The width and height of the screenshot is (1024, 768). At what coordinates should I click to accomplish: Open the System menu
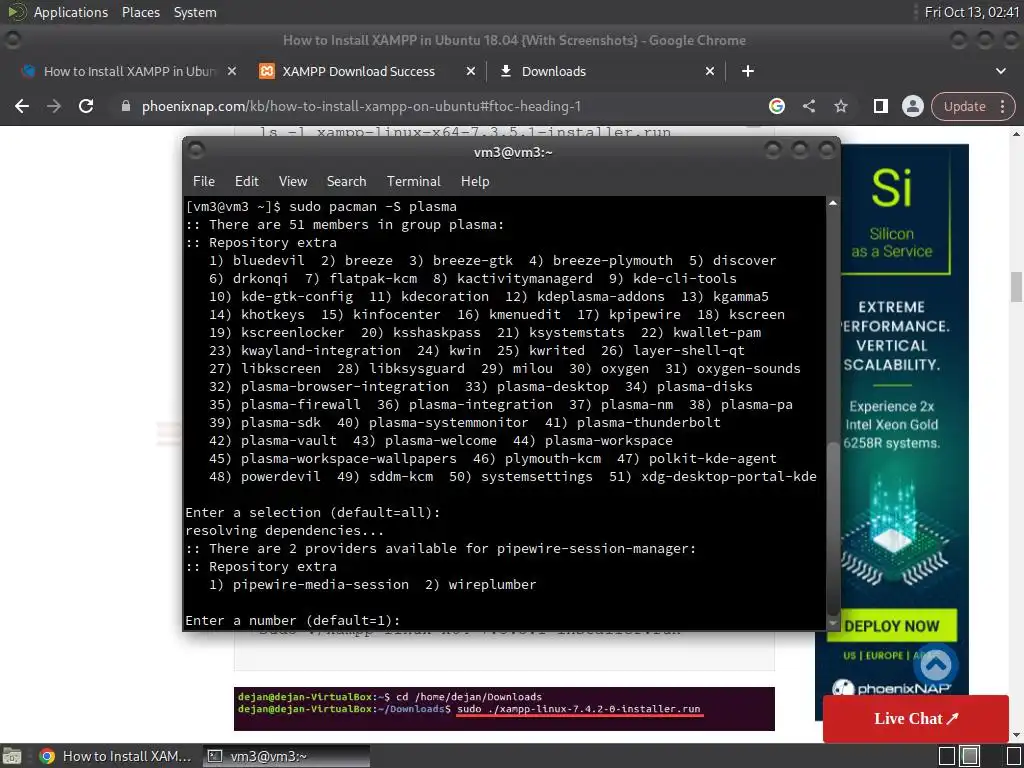(195, 12)
